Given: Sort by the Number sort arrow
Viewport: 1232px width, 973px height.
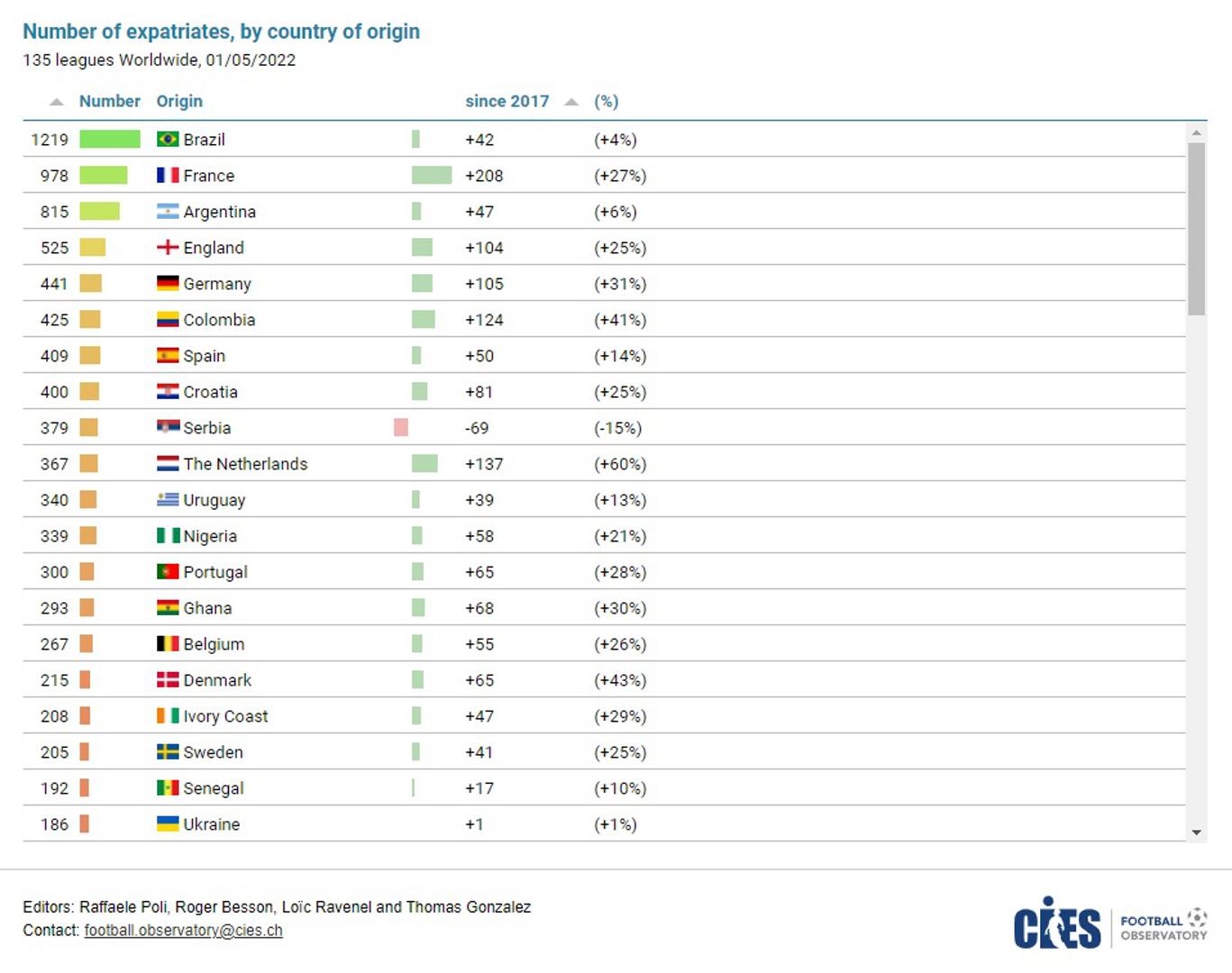Looking at the screenshot, I should [x=57, y=102].
